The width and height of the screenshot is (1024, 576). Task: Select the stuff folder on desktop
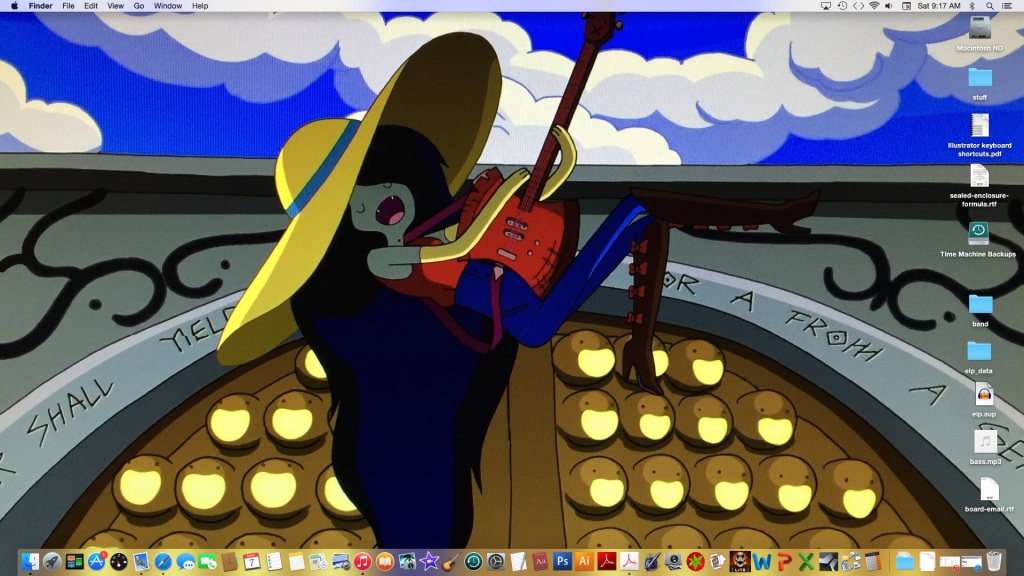(x=980, y=78)
